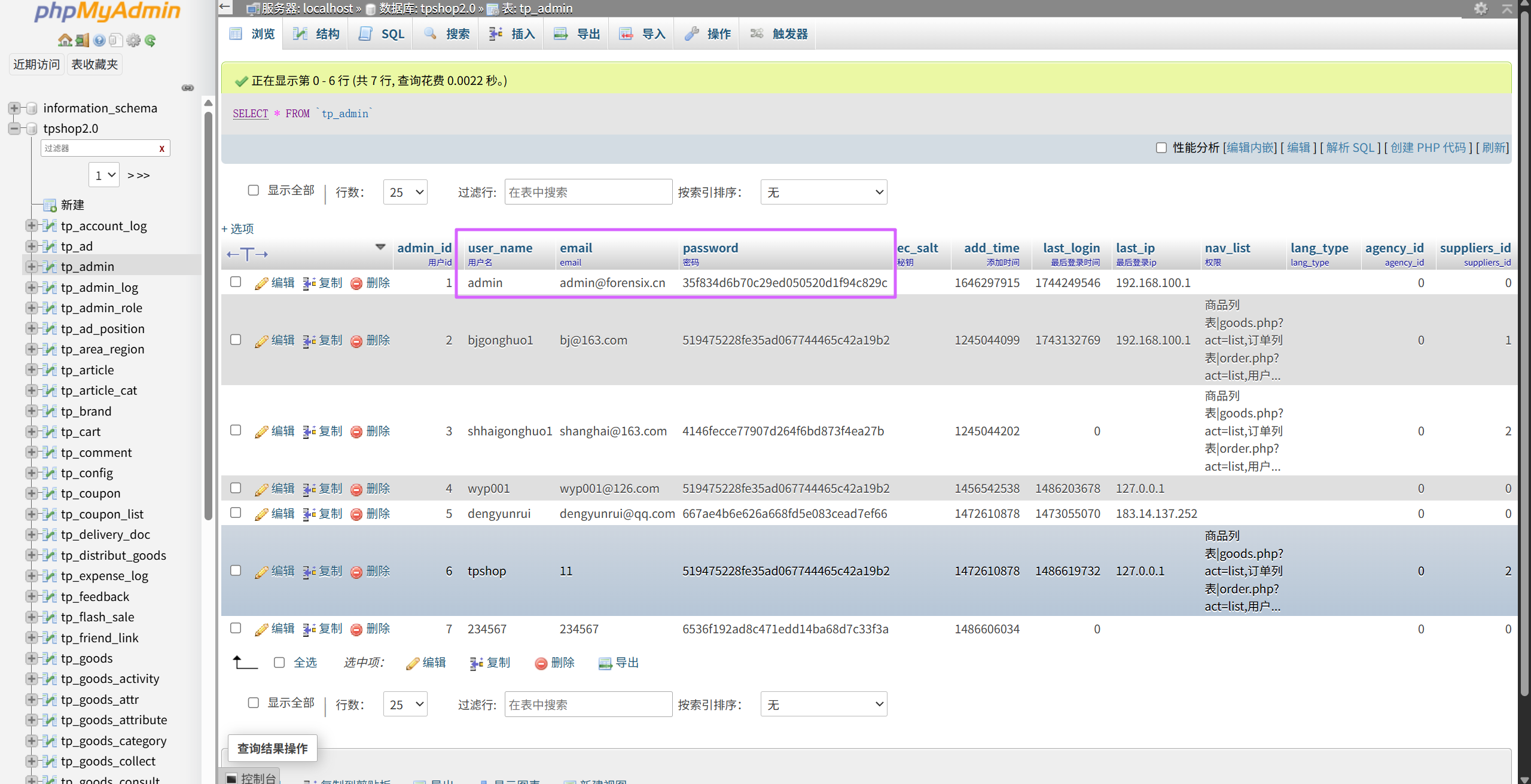This screenshot has height=784, width=1531.
Task: Click the copy icon for row bjgonghuo1
Action: 309,341
